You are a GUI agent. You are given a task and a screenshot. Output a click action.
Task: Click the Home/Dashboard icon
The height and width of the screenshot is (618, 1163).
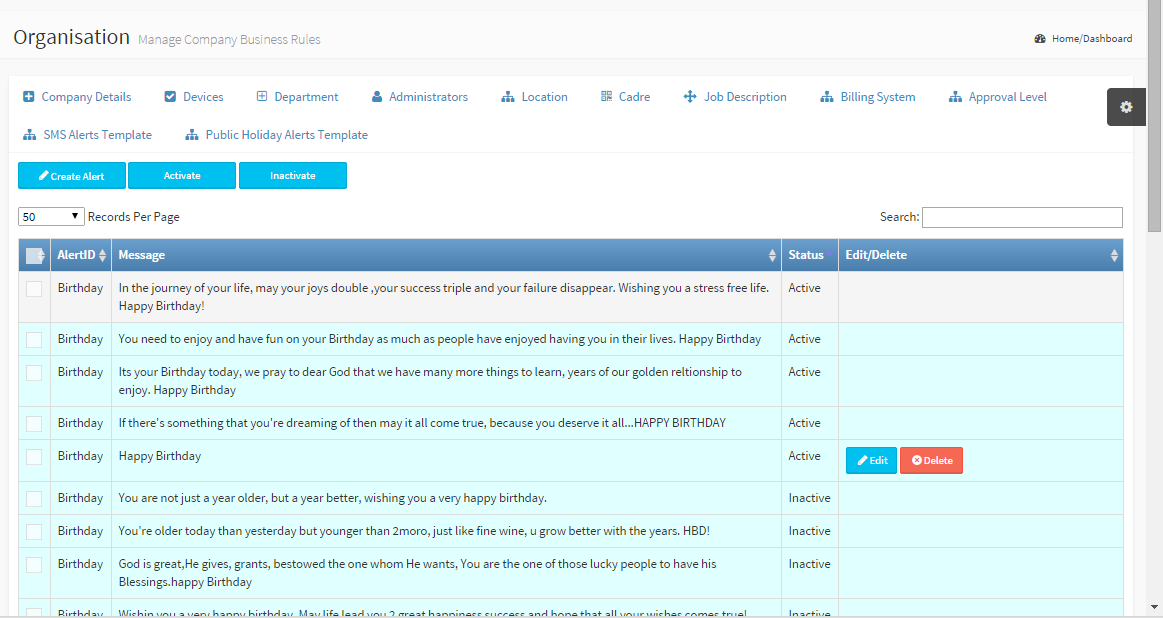coord(1040,39)
